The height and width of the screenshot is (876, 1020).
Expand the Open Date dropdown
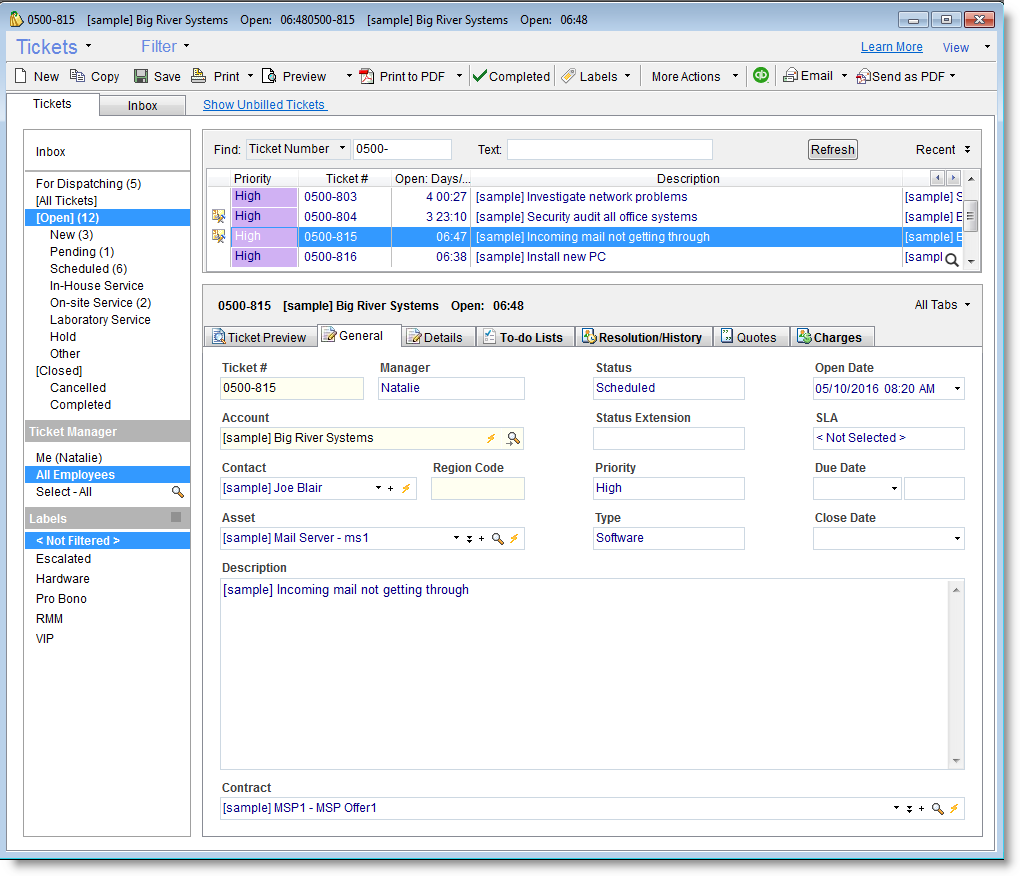click(x=957, y=388)
